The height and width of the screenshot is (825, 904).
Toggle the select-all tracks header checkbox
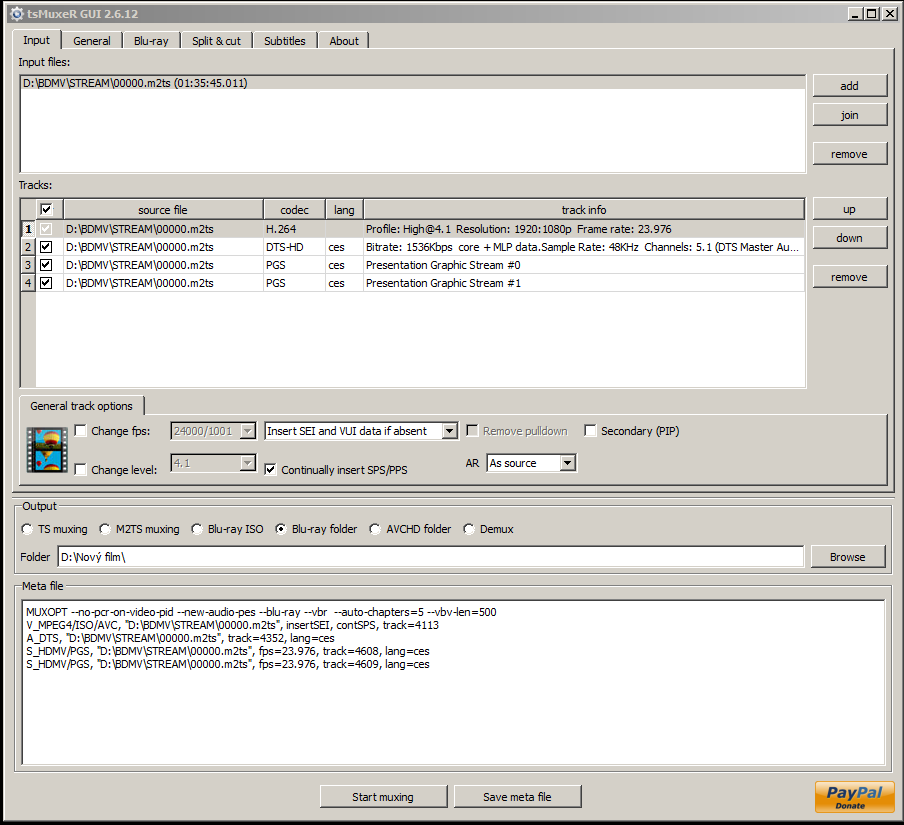point(46,209)
